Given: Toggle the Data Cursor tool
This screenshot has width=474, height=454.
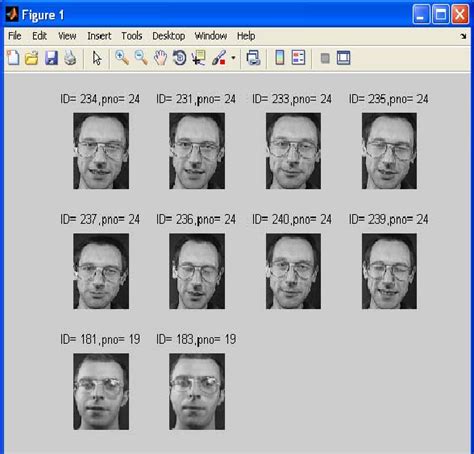Looking at the screenshot, I should tap(199, 58).
